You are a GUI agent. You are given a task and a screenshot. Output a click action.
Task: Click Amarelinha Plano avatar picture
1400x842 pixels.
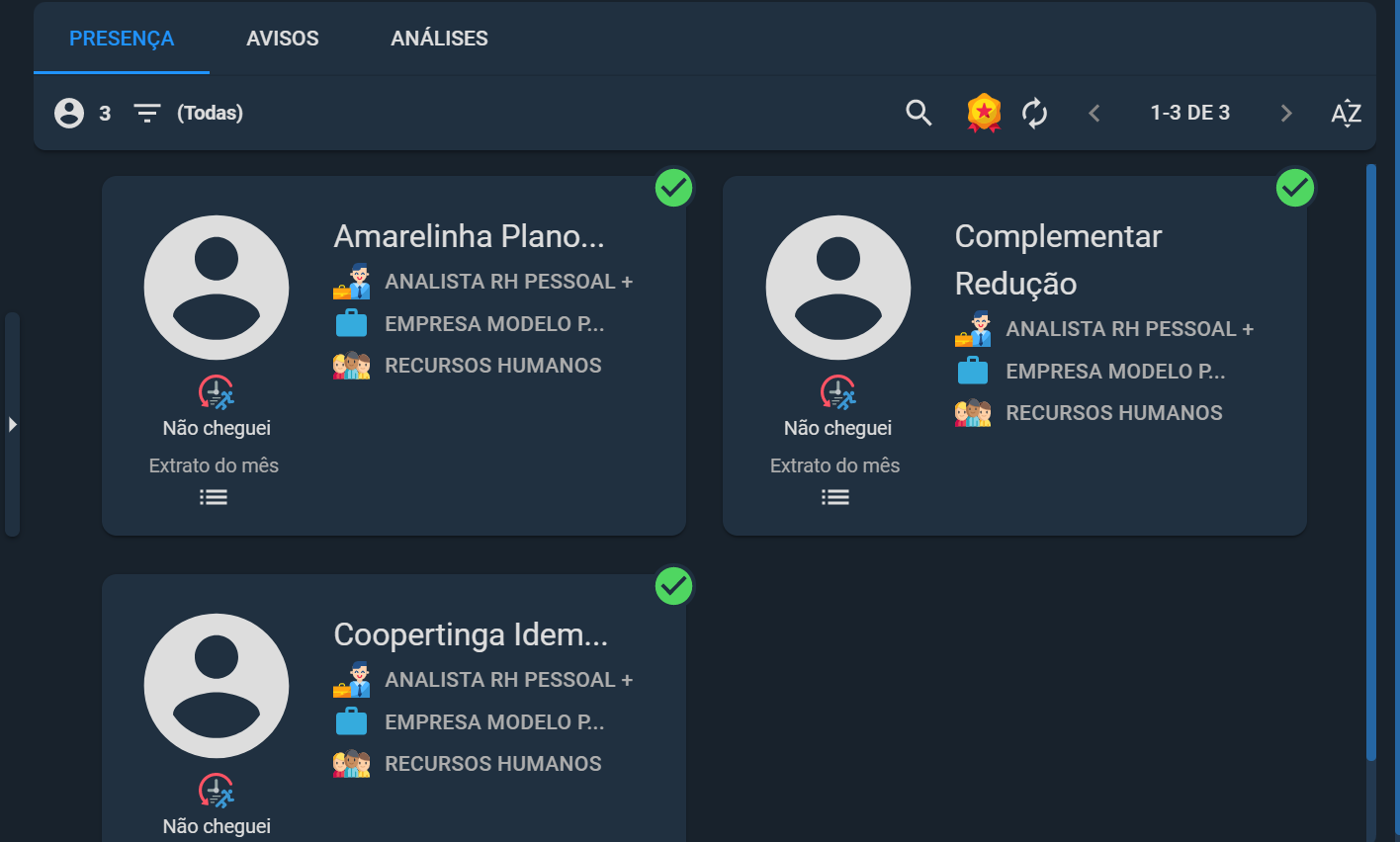[x=217, y=288]
